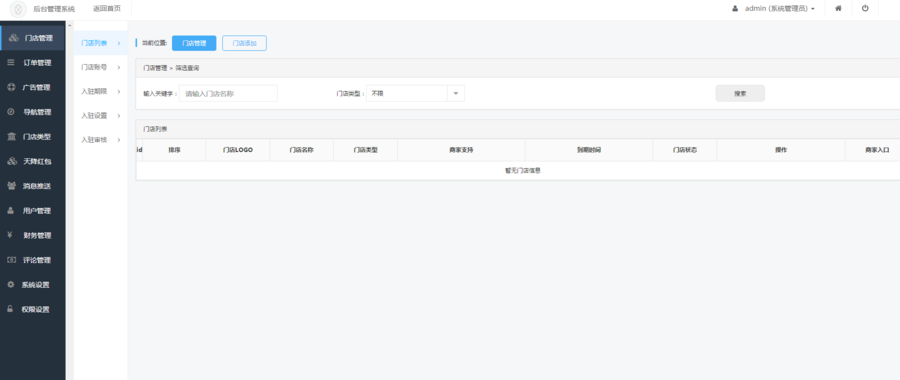The height and width of the screenshot is (380, 900).
Task: Click the lock icon beside 权限设置
Action: click(10, 309)
